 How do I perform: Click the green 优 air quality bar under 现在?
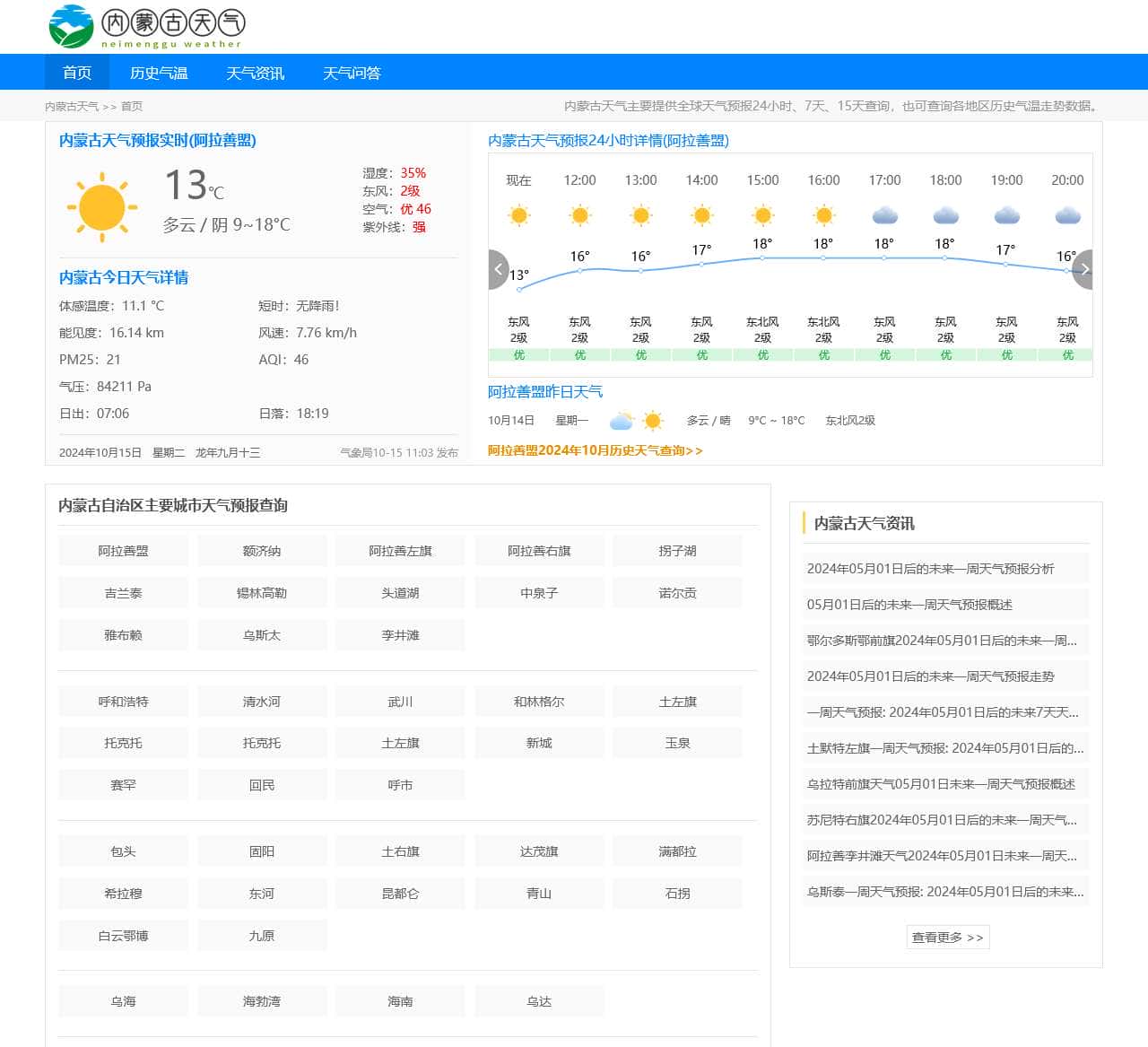coord(518,354)
